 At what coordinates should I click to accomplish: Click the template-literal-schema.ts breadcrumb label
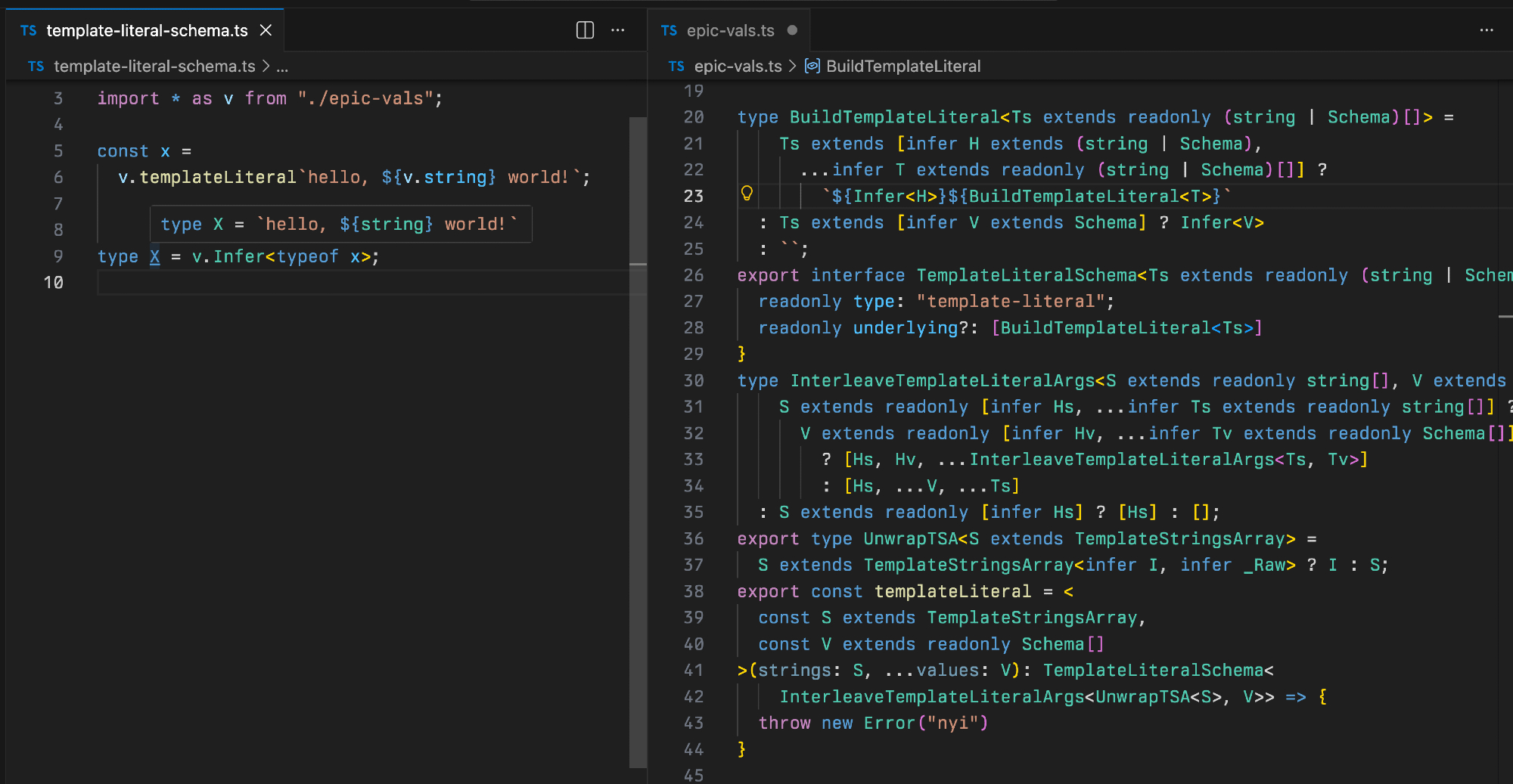point(154,67)
